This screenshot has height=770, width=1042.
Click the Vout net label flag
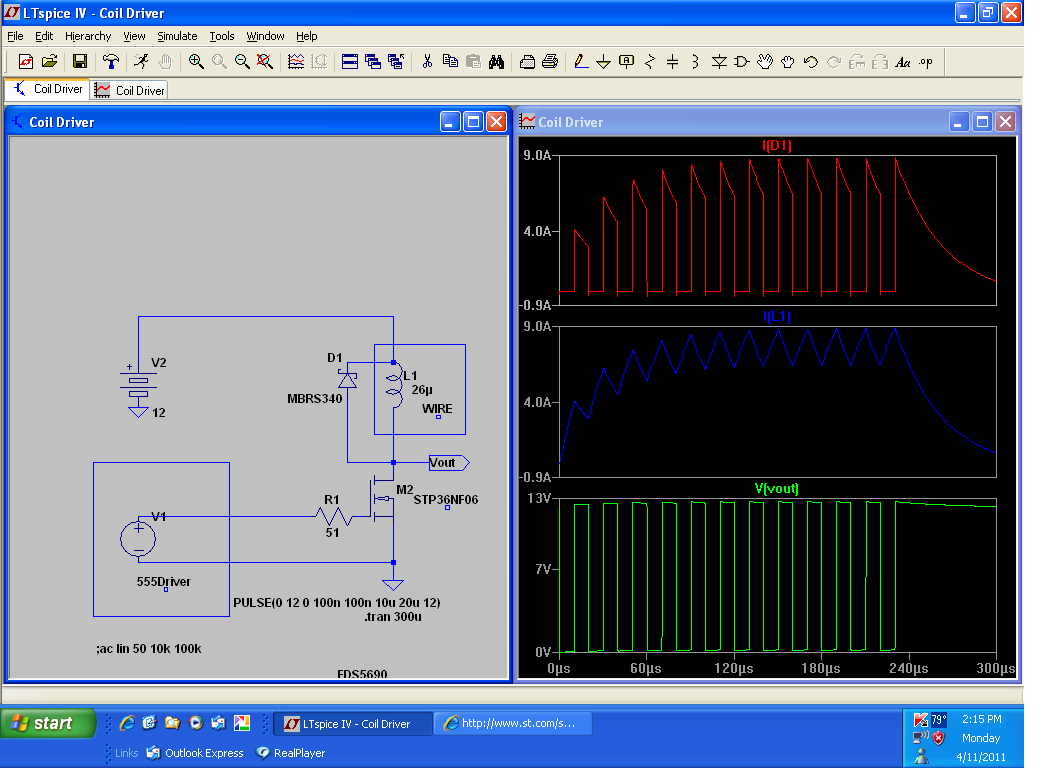[449, 462]
